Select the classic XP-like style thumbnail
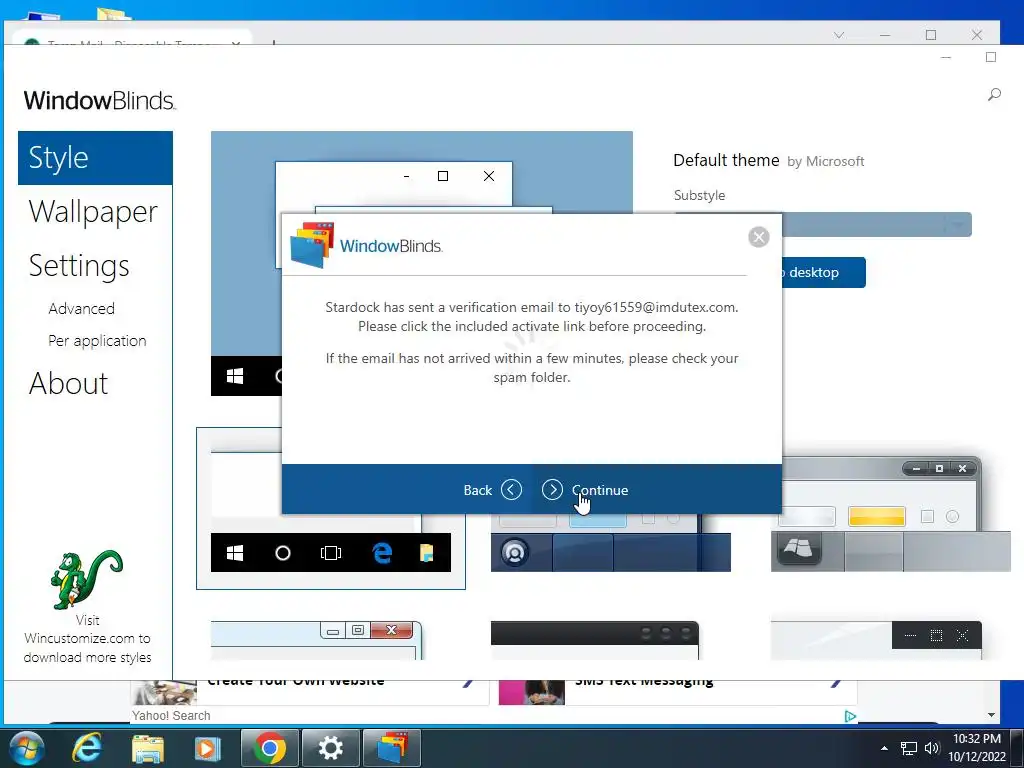The height and width of the screenshot is (768, 1024). [316, 640]
